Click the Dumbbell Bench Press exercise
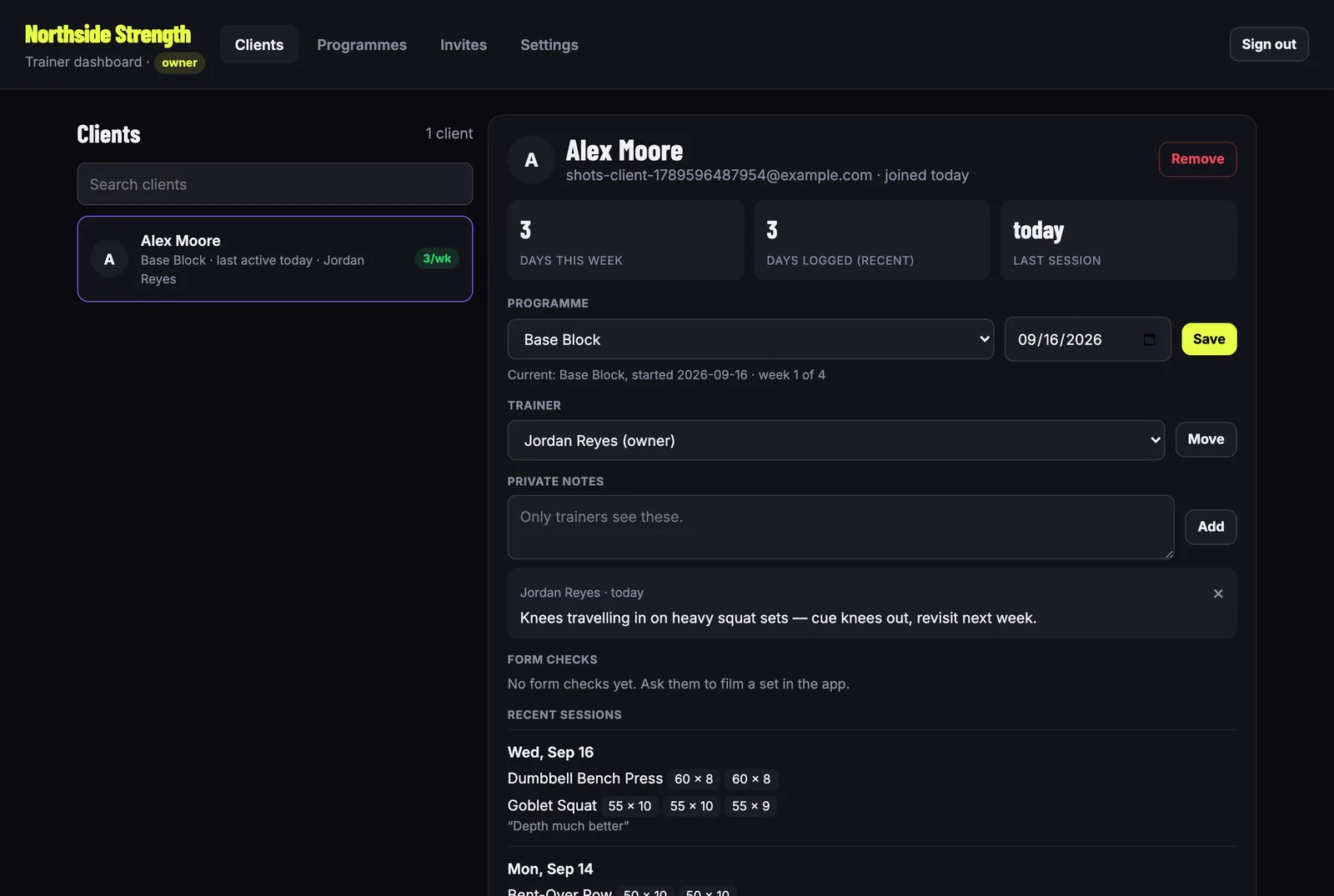This screenshot has height=896, width=1334. [x=585, y=778]
